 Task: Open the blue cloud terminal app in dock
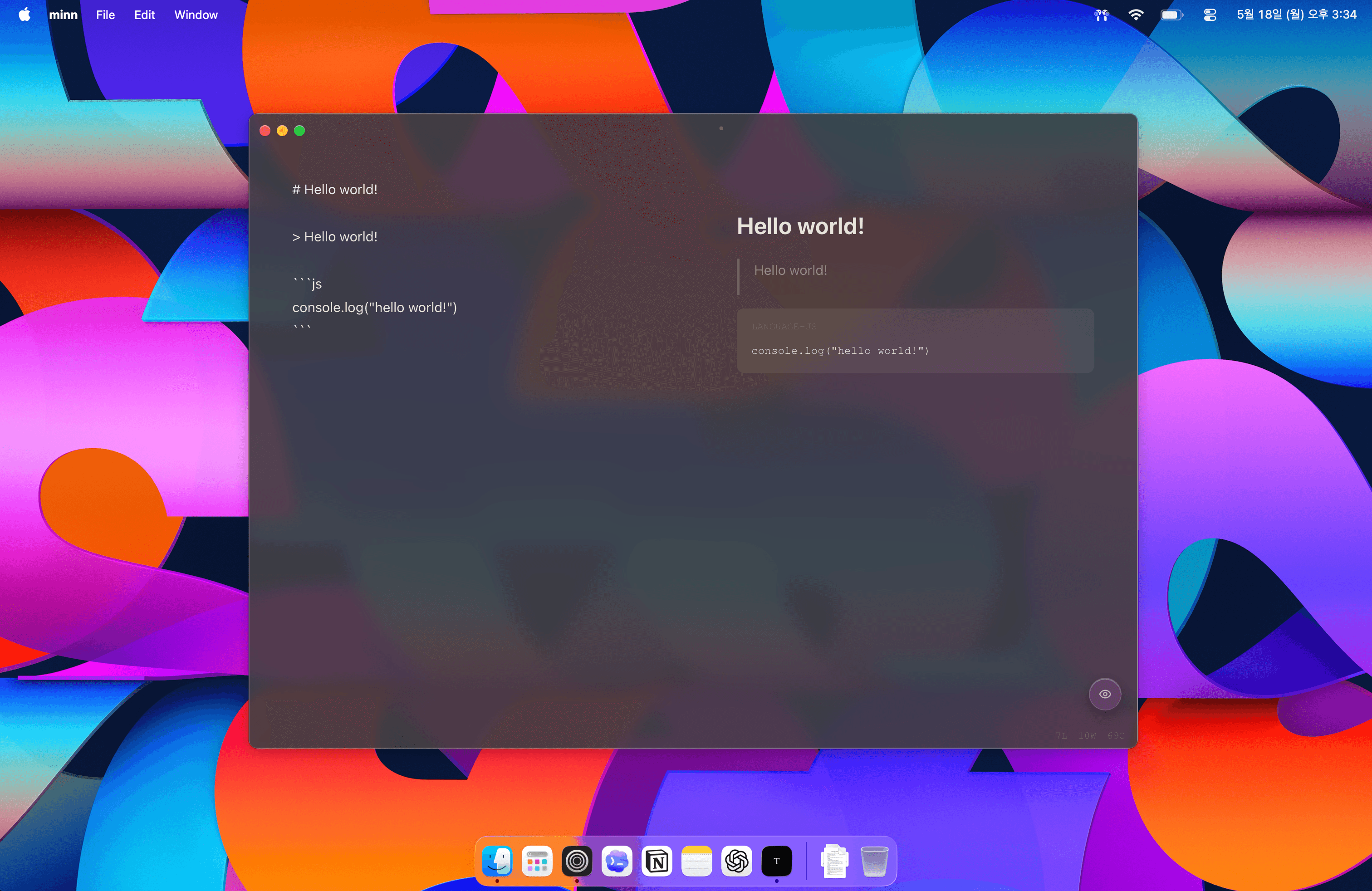tap(617, 861)
